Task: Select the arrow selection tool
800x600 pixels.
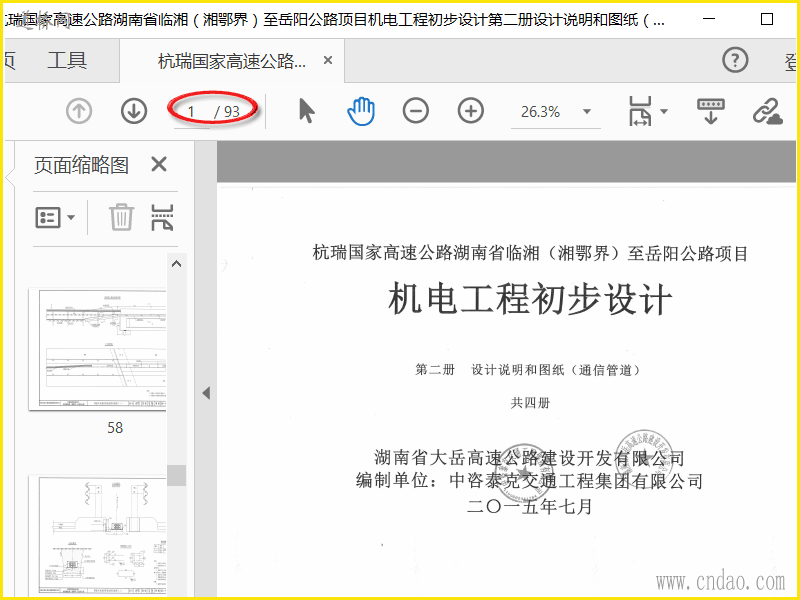Action: (x=307, y=111)
